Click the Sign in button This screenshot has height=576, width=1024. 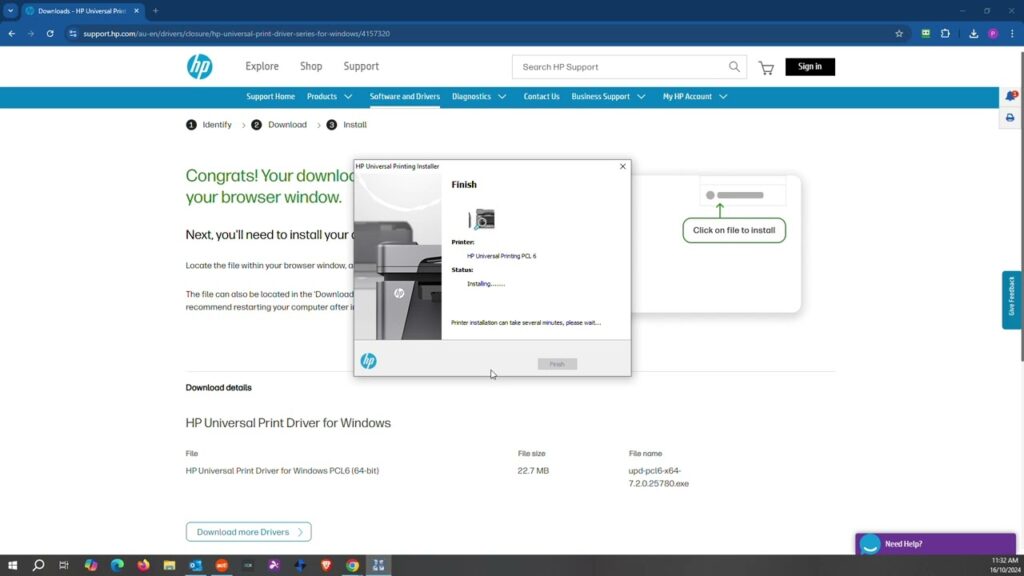(810, 67)
